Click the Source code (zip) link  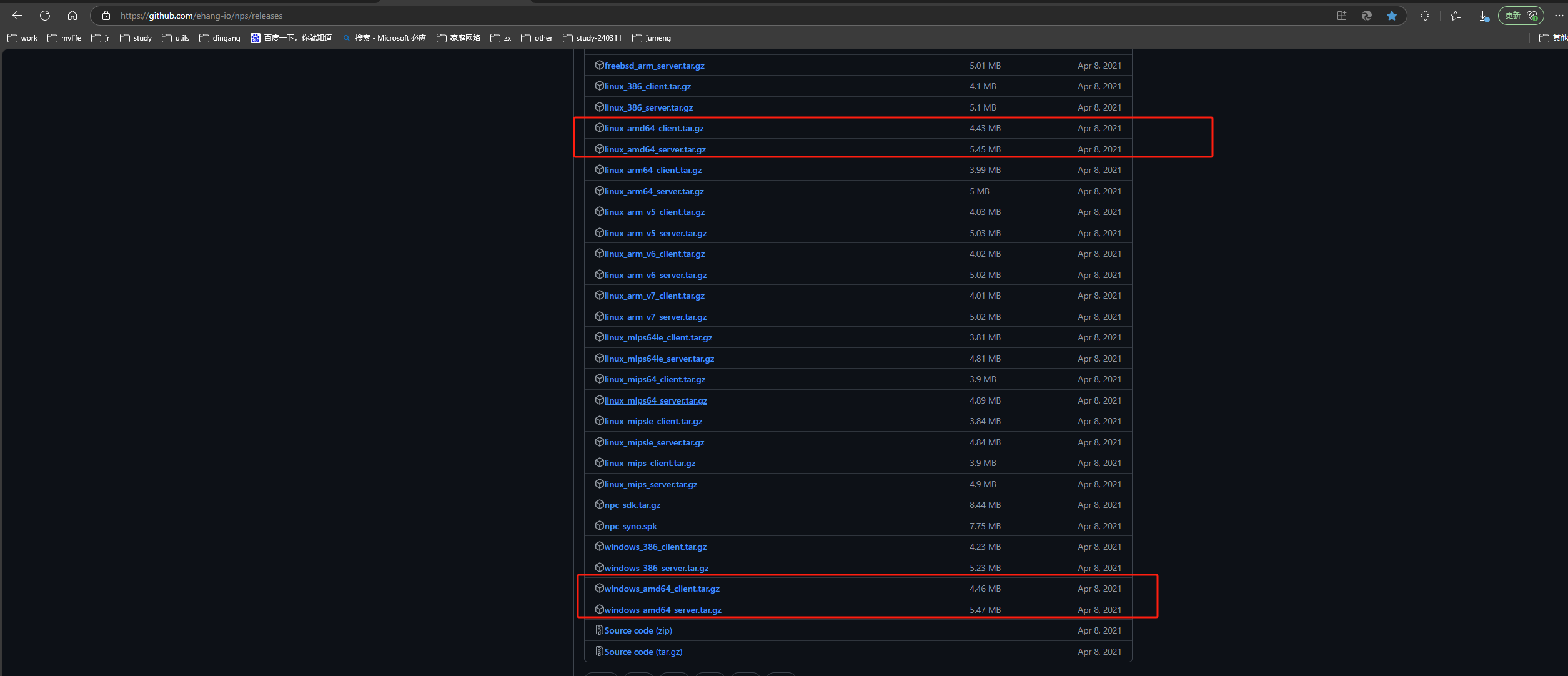(638, 630)
